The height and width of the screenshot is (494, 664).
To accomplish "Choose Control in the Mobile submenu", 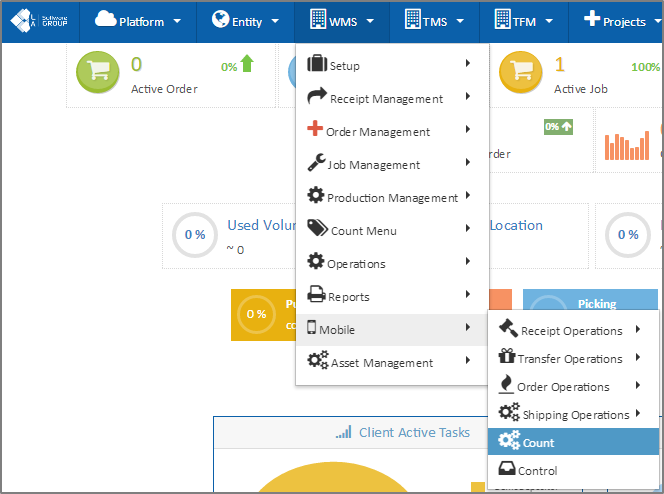I will 574,469.
